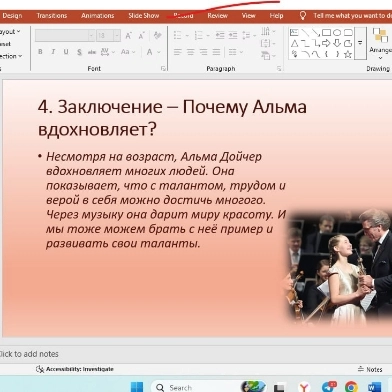Align text to the right
Viewport: 392px width, 392px height.
[x=203, y=52]
